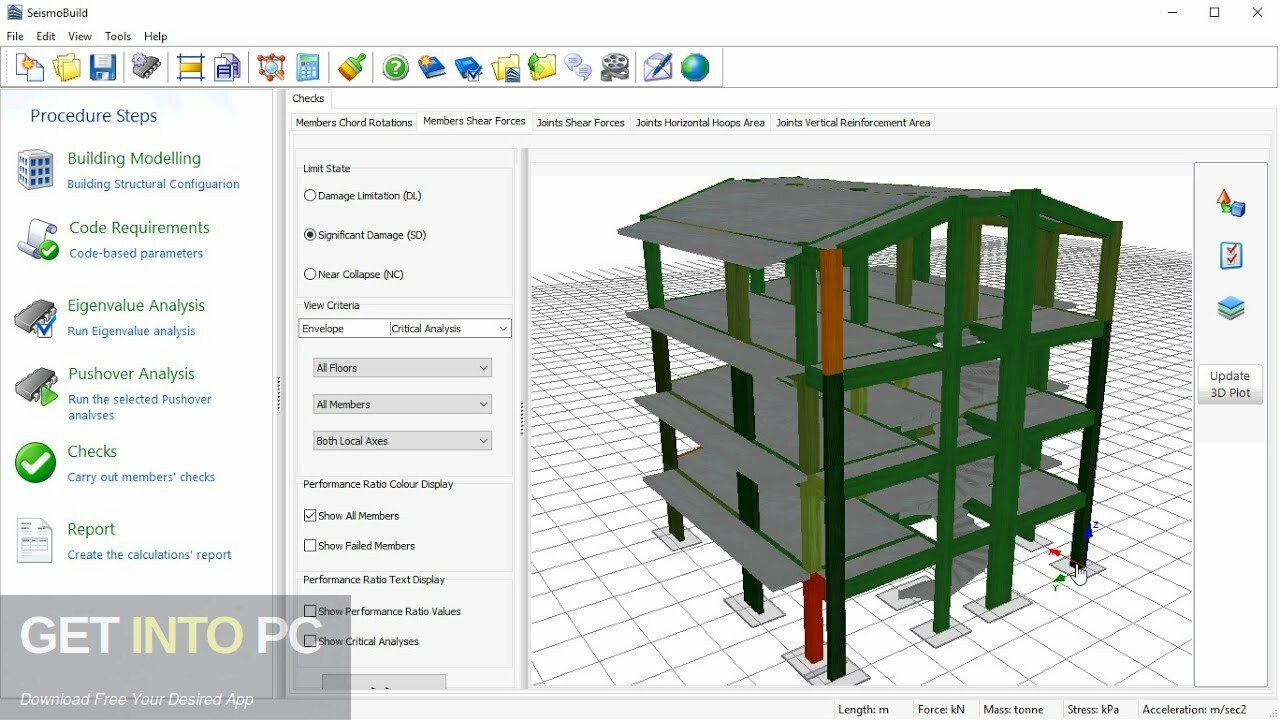Open the File menu

[x=15, y=36]
